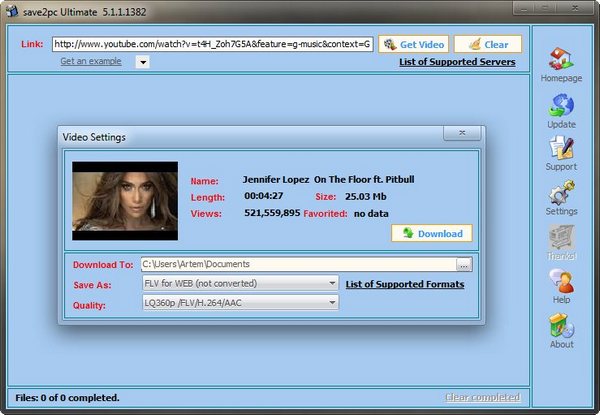Open List of Supported Formats link
This screenshot has width=600, height=415.
(x=404, y=284)
